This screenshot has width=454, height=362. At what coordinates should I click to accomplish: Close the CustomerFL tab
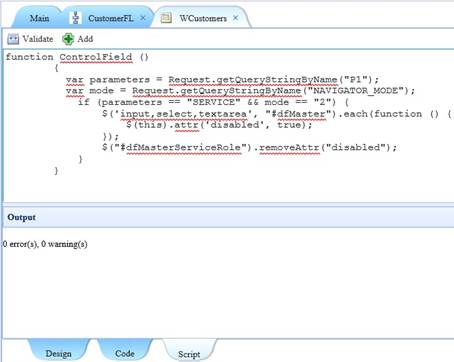click(x=143, y=18)
